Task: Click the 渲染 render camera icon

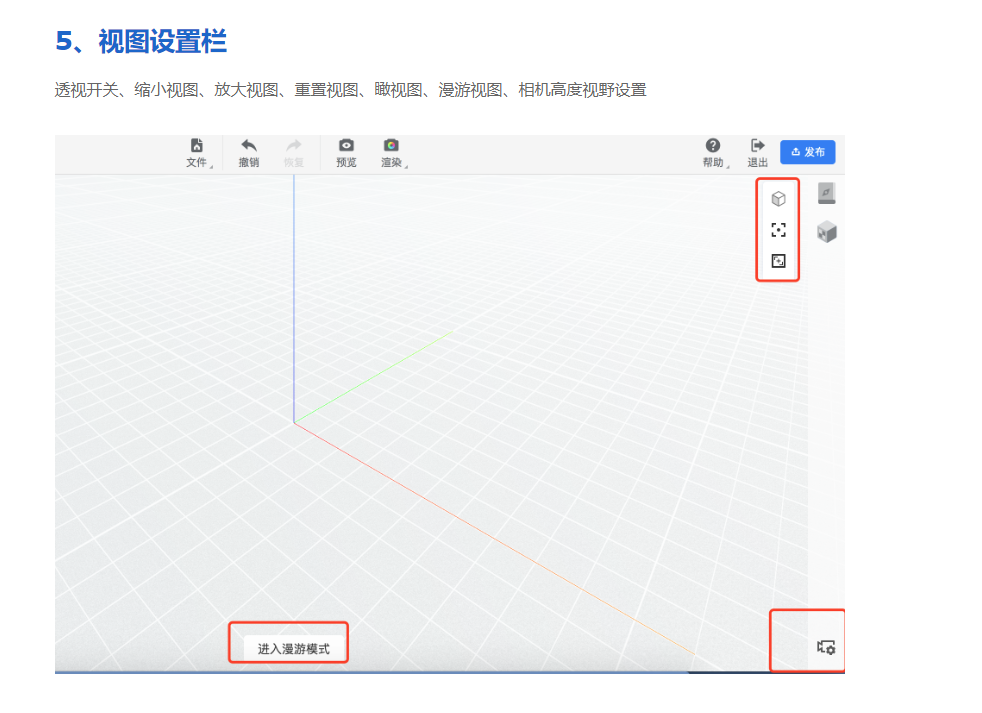Action: tap(390, 146)
